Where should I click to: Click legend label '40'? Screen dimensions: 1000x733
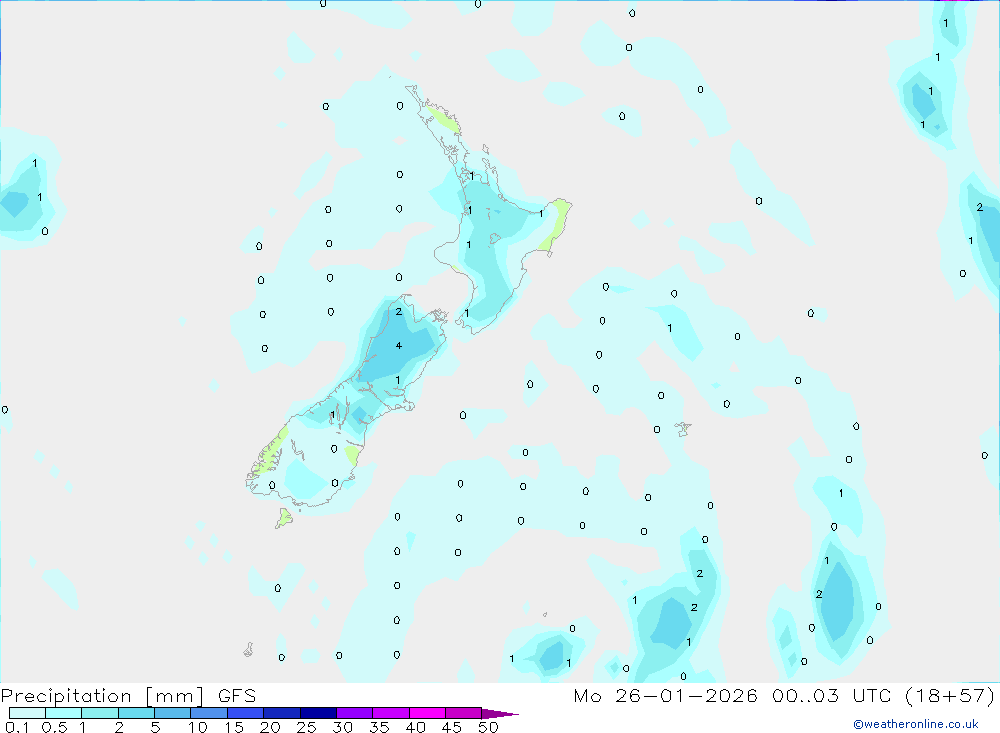[415, 727]
